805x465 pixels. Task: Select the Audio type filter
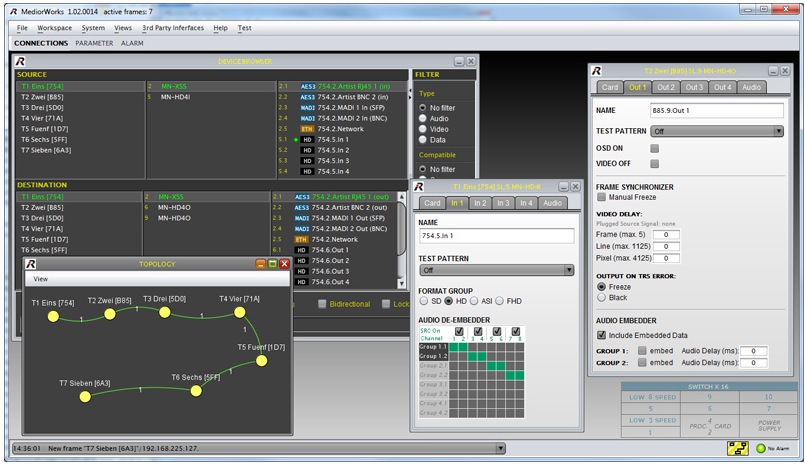[423, 118]
